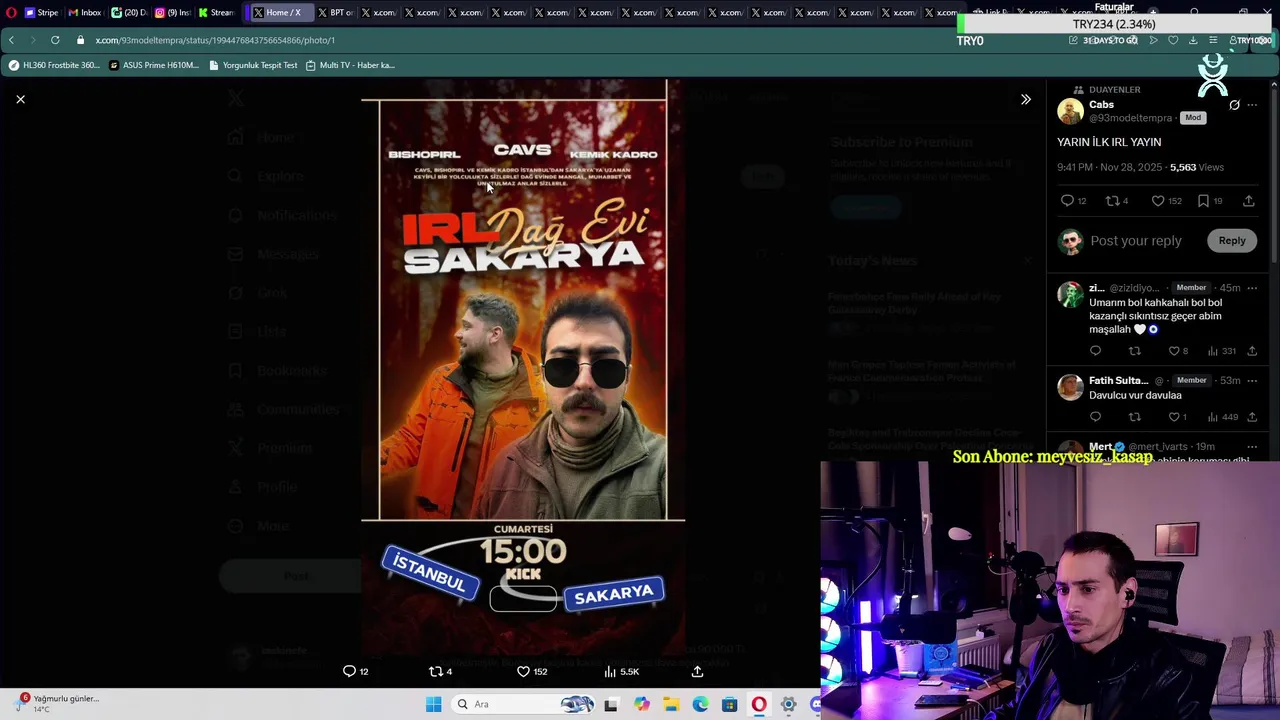This screenshot has height=720, width=1280.
Task: Open Microsoft Store from the taskbar
Action: tap(729, 705)
